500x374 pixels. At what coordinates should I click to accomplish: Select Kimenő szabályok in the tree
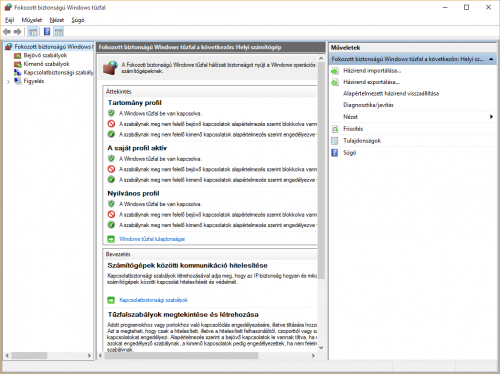click(x=46, y=64)
